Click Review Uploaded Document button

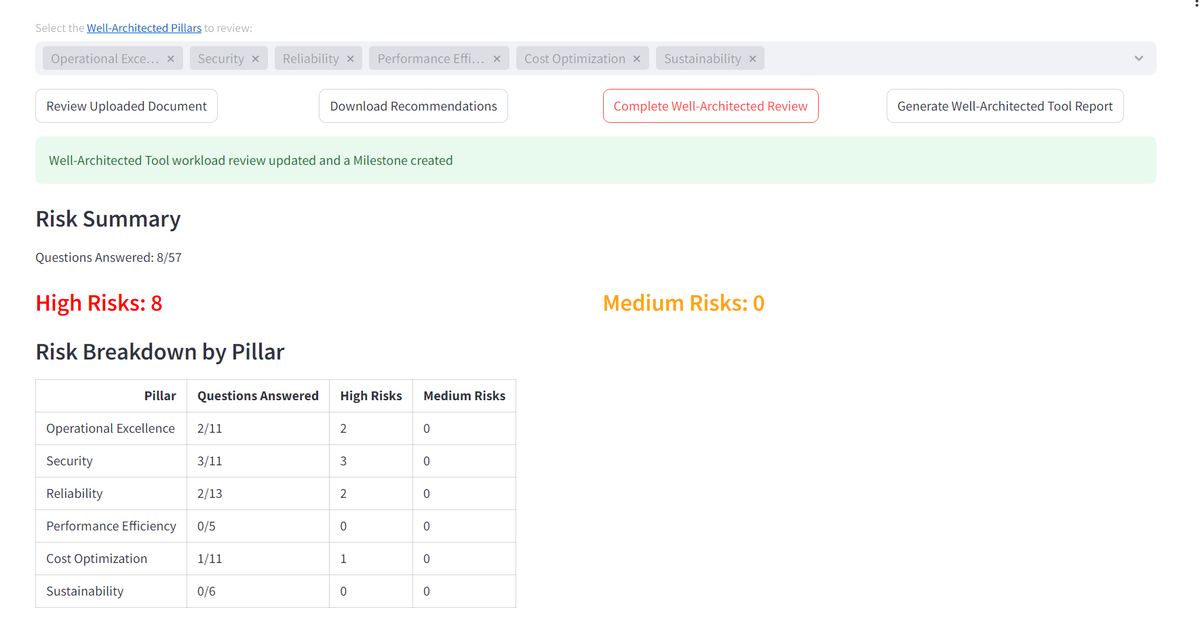[126, 106]
